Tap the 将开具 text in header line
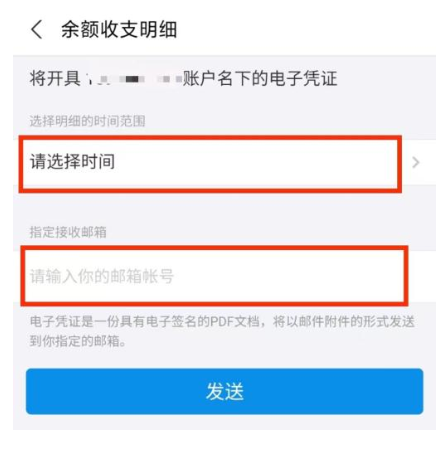 click(x=55, y=79)
